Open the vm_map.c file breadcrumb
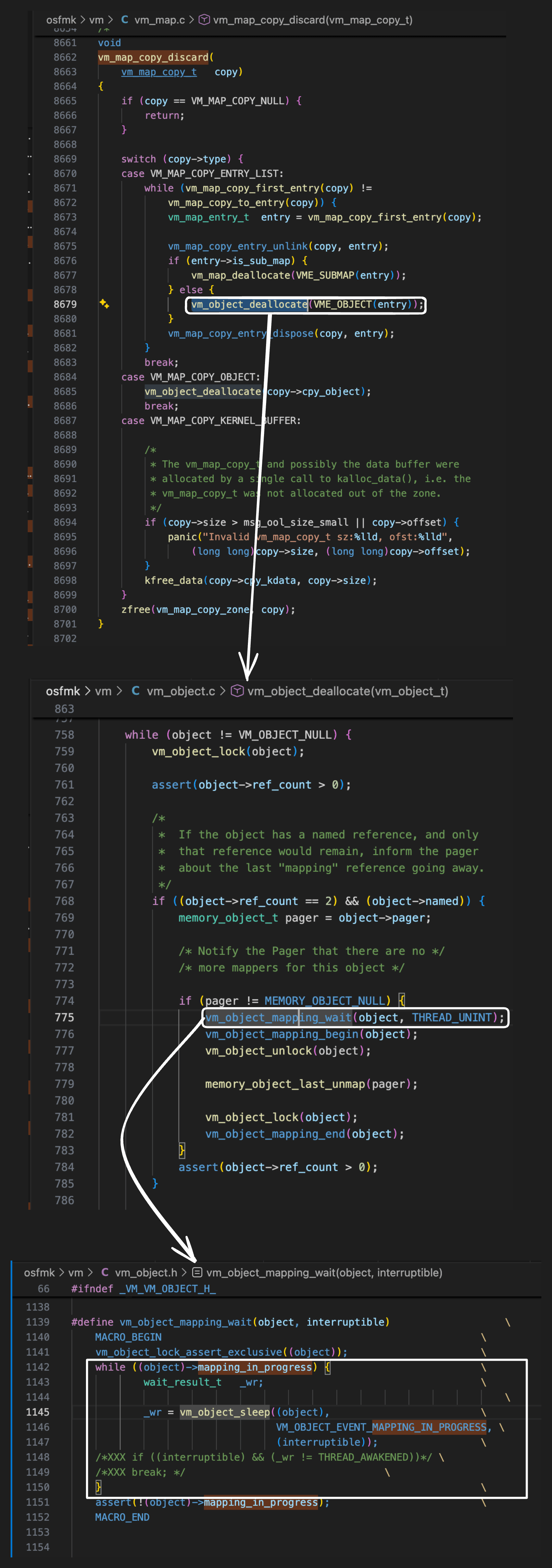 (160, 20)
